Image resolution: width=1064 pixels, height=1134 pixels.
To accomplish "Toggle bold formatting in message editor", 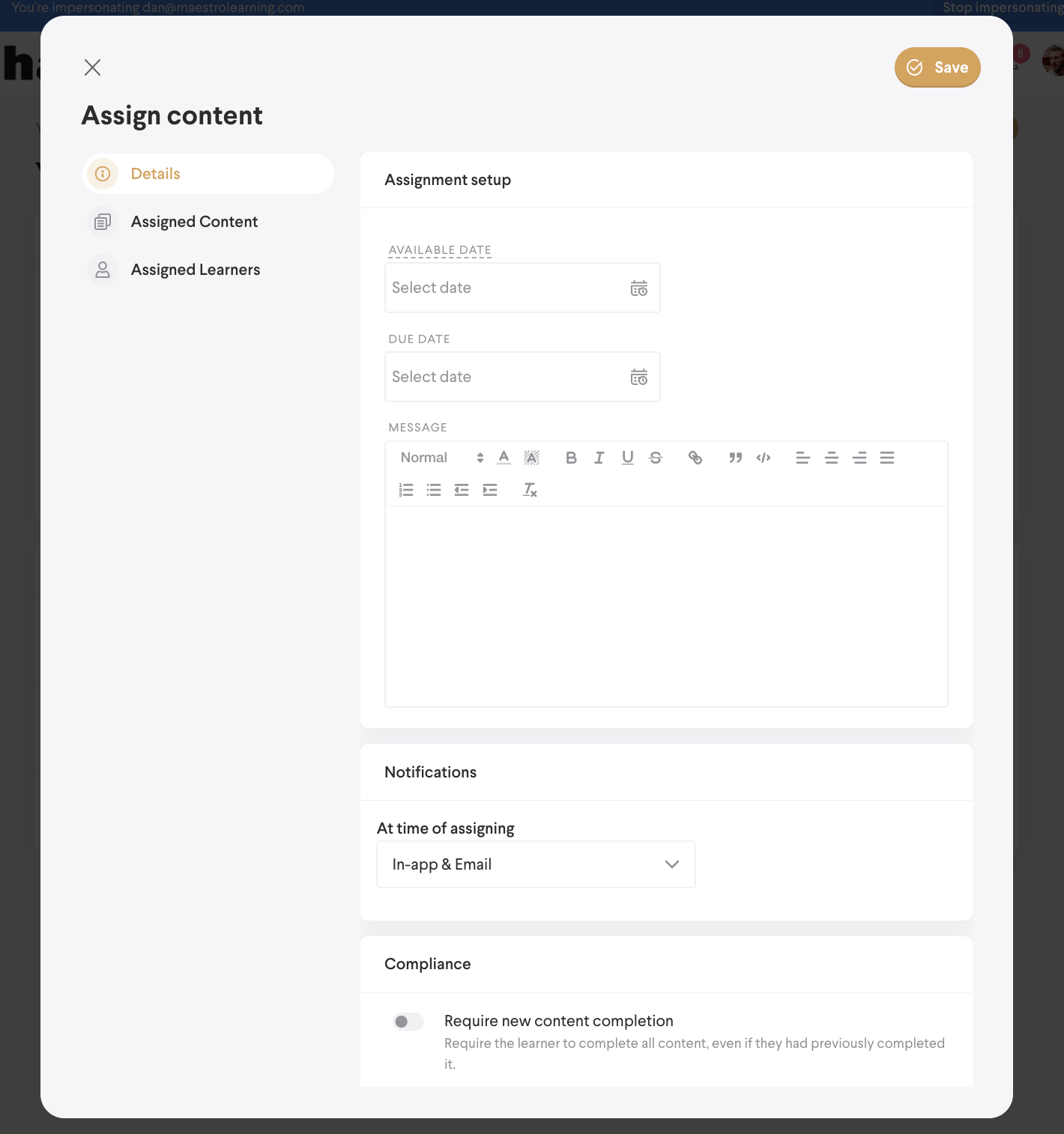I will coord(571,458).
